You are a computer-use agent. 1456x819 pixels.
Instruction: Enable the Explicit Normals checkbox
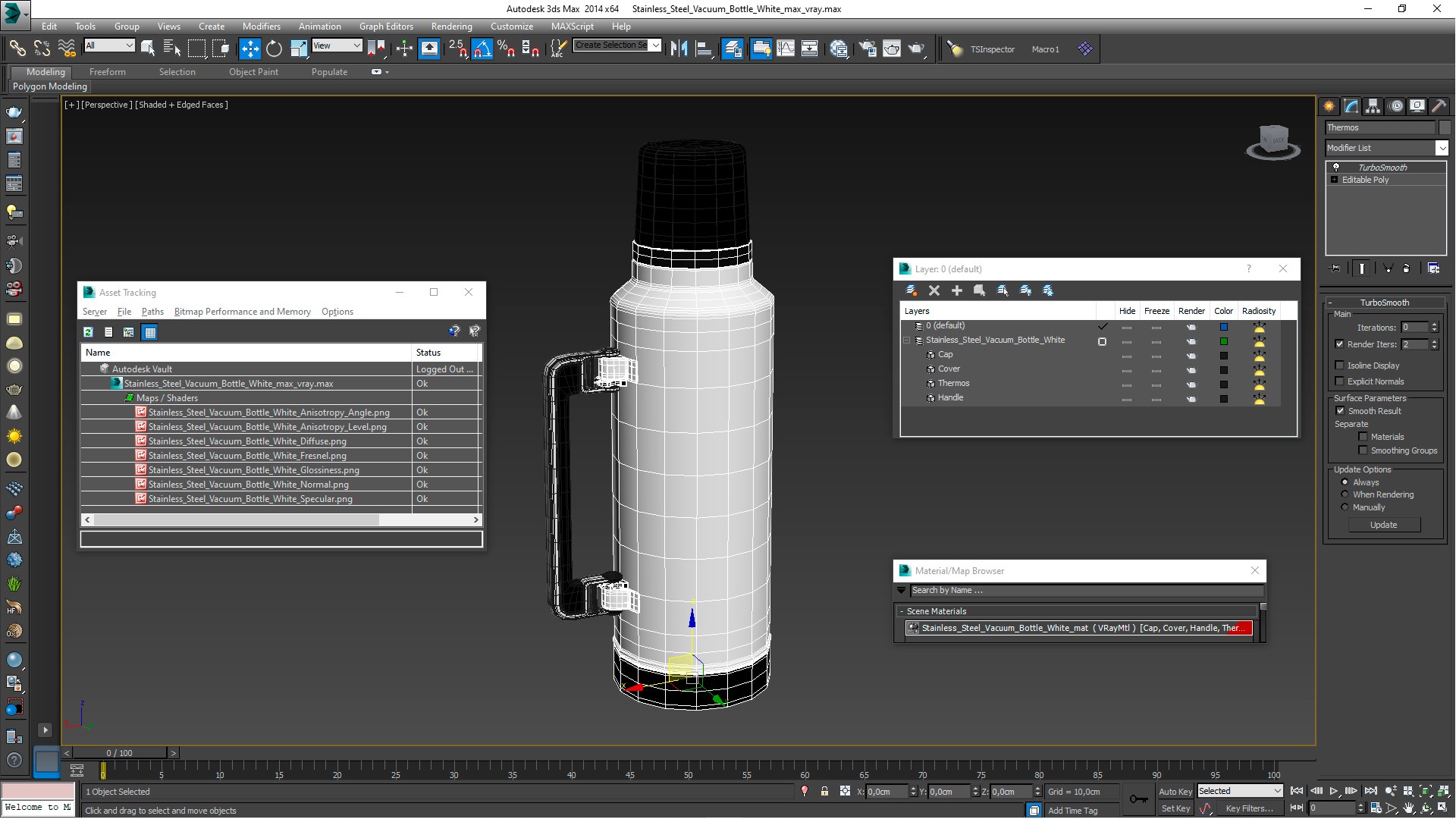coord(1340,381)
